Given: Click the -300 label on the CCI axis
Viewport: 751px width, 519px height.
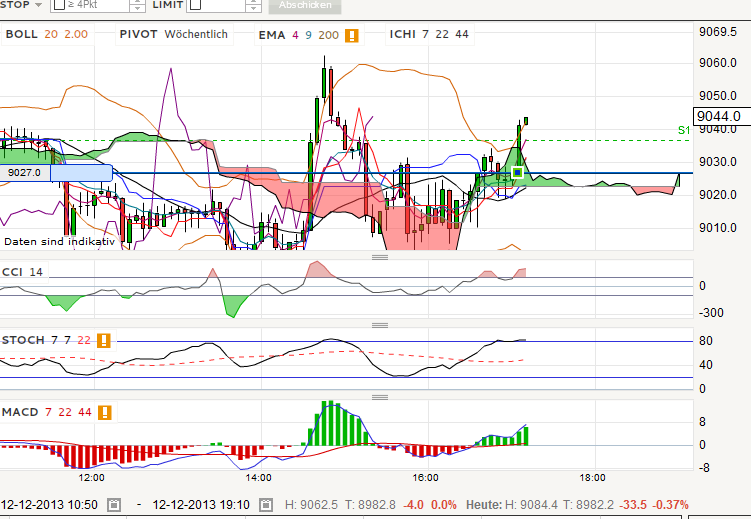Looking at the screenshot, I should click(x=711, y=313).
